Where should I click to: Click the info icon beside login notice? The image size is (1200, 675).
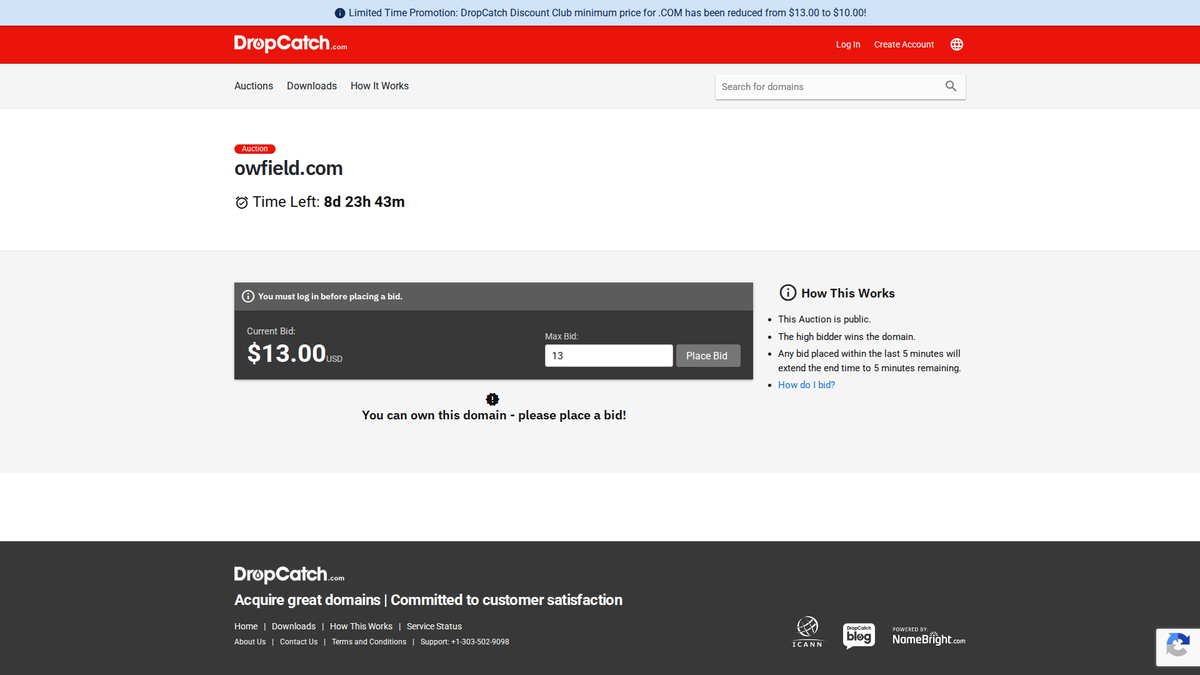coord(248,296)
